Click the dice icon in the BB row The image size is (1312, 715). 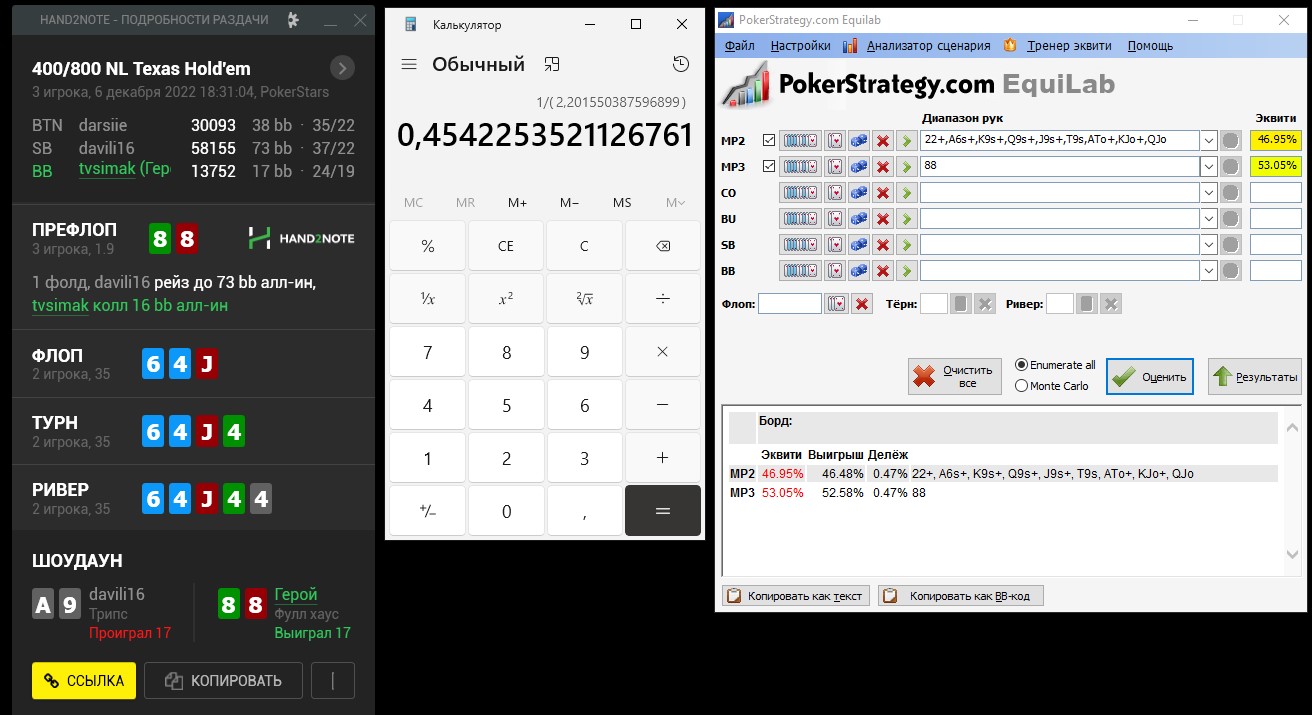pyautogui.click(x=859, y=270)
